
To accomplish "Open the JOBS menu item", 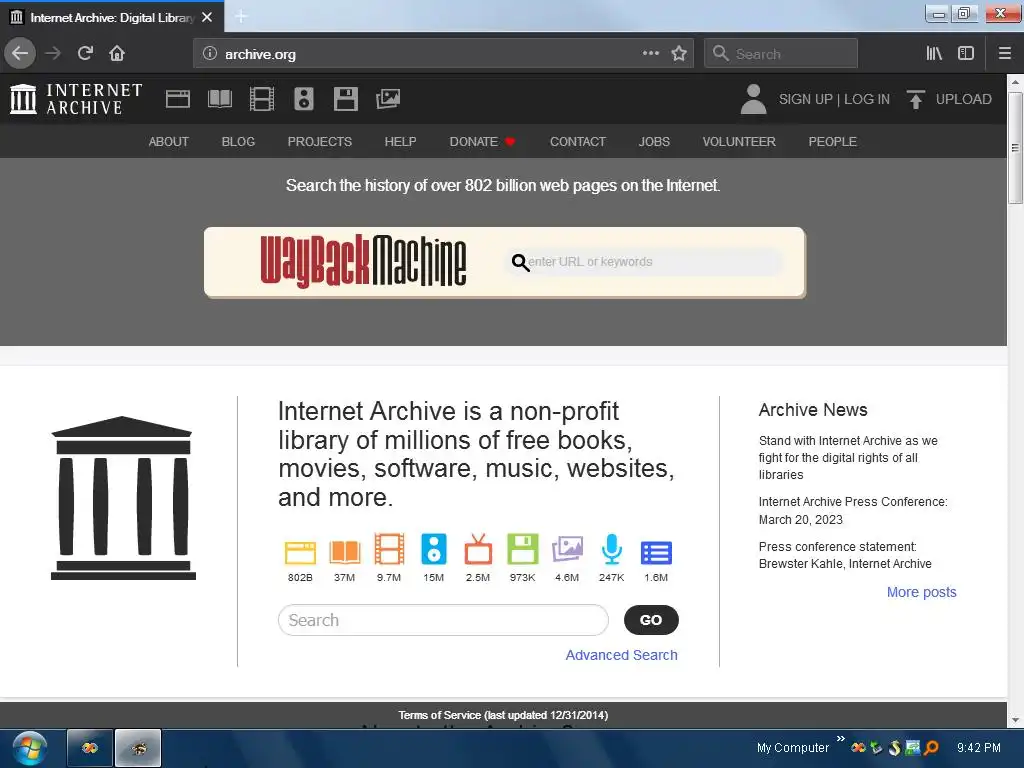I will click(x=654, y=142).
